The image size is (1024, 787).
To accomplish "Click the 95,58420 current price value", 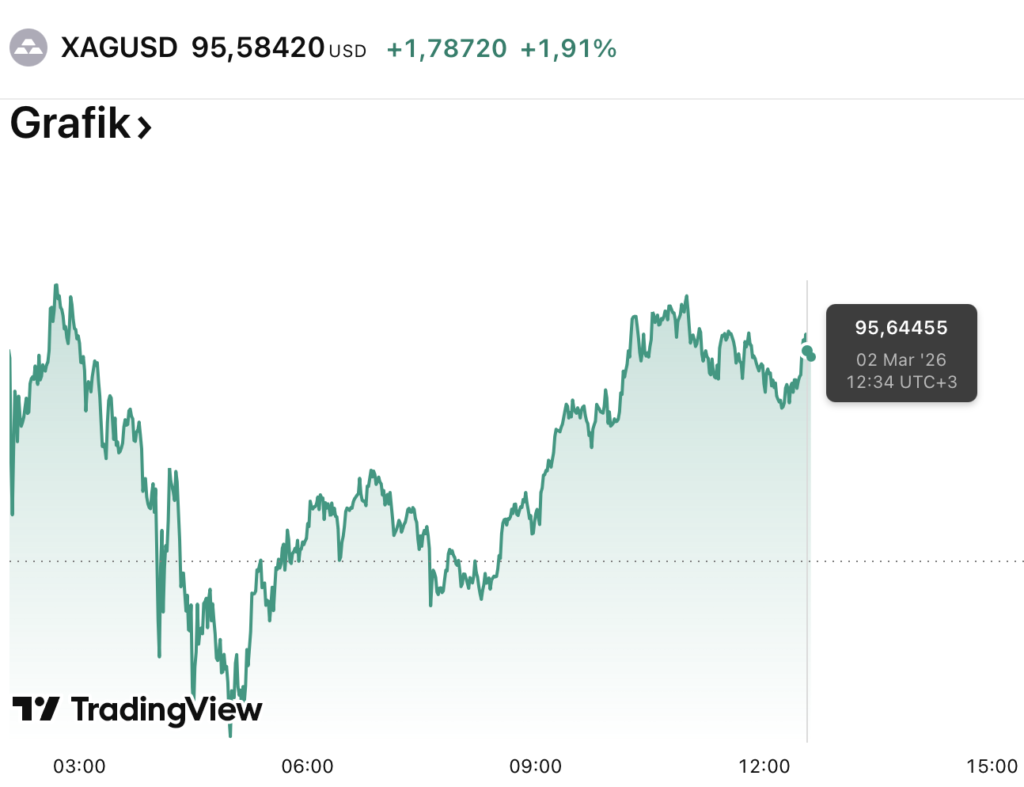I will point(257,47).
